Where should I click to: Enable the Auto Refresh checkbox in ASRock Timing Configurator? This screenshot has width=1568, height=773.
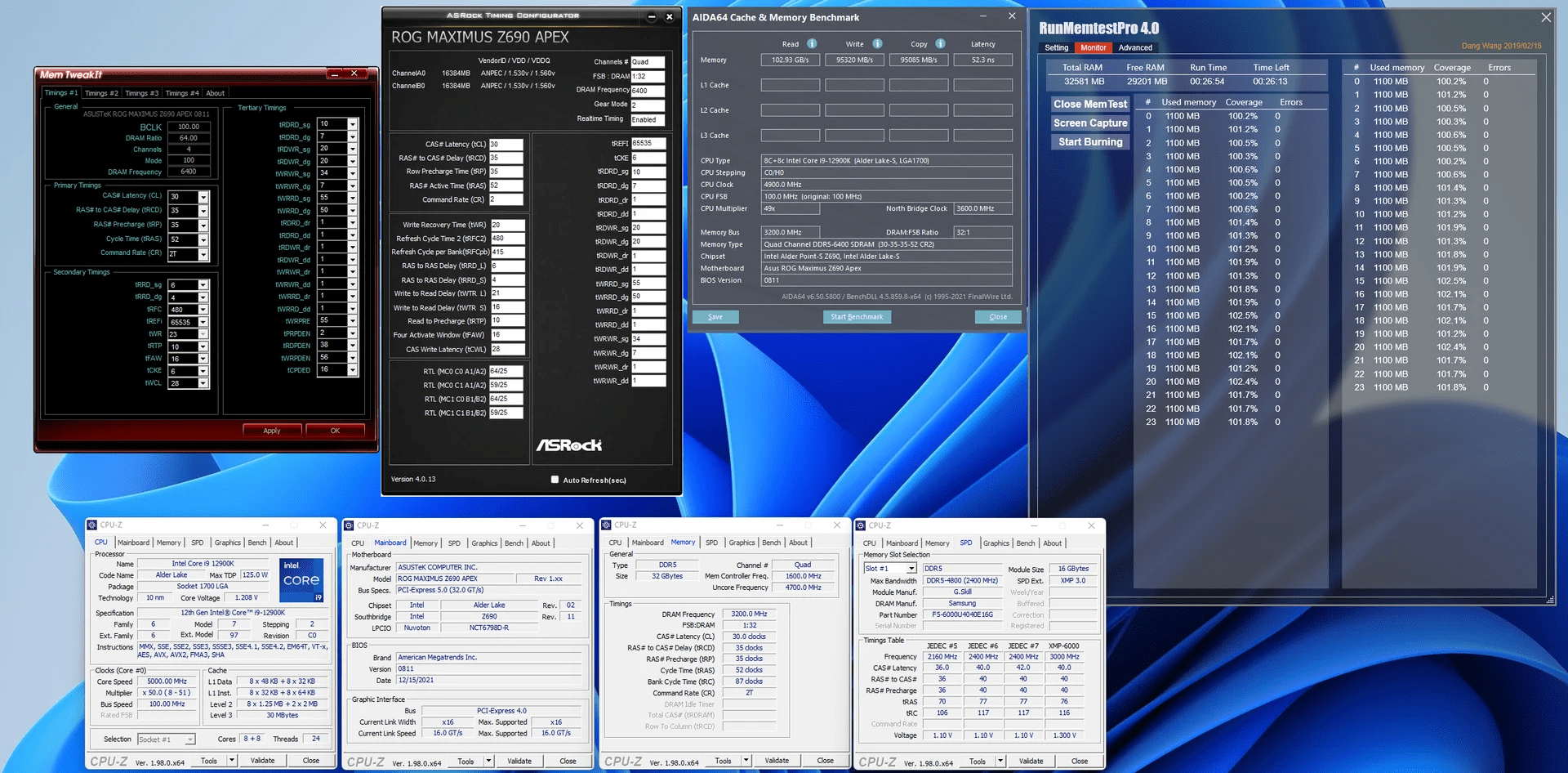click(x=555, y=480)
